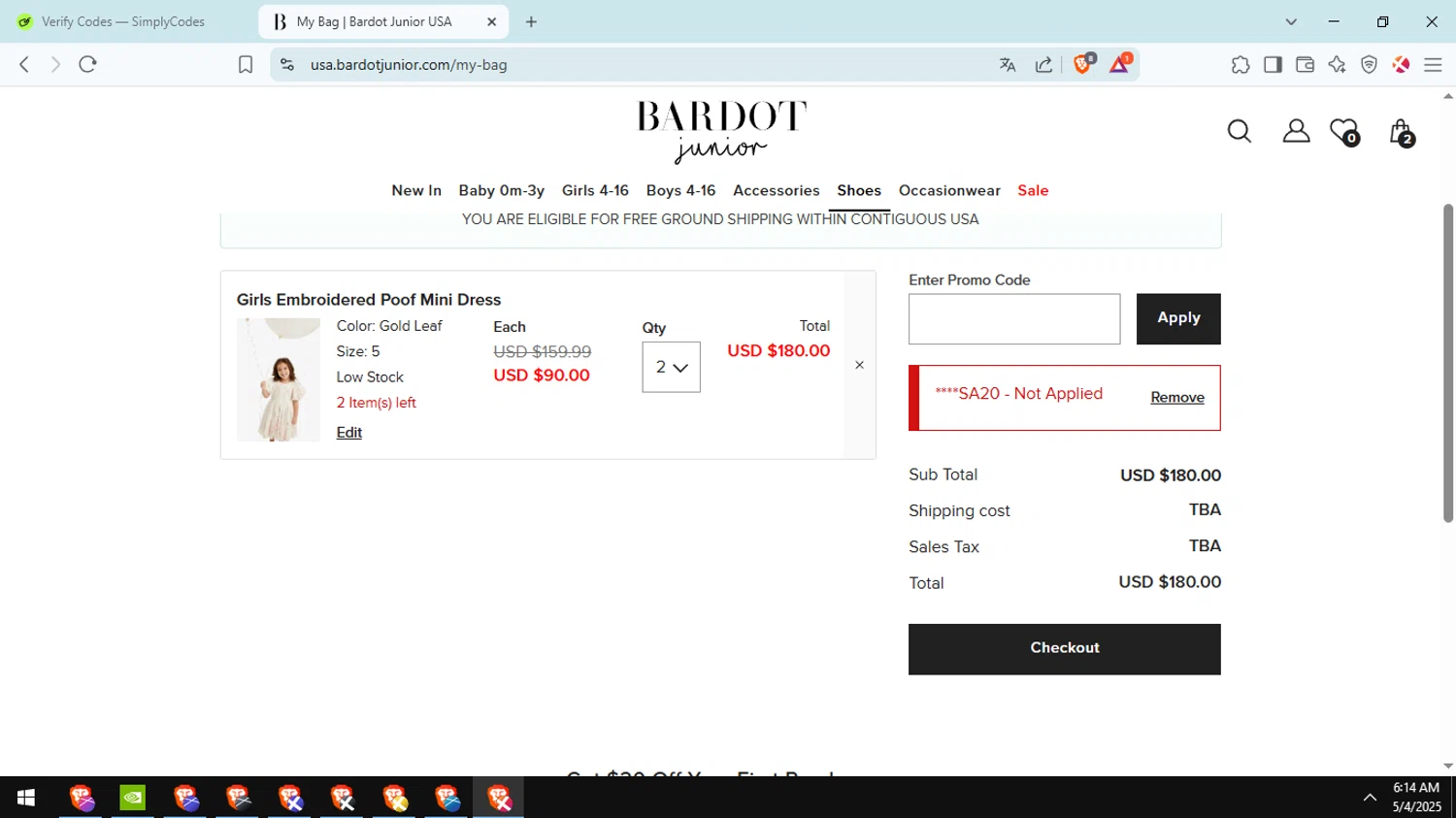1456x818 pixels.
Task: Open Leo AI sparkle icon
Action: click(x=1337, y=64)
